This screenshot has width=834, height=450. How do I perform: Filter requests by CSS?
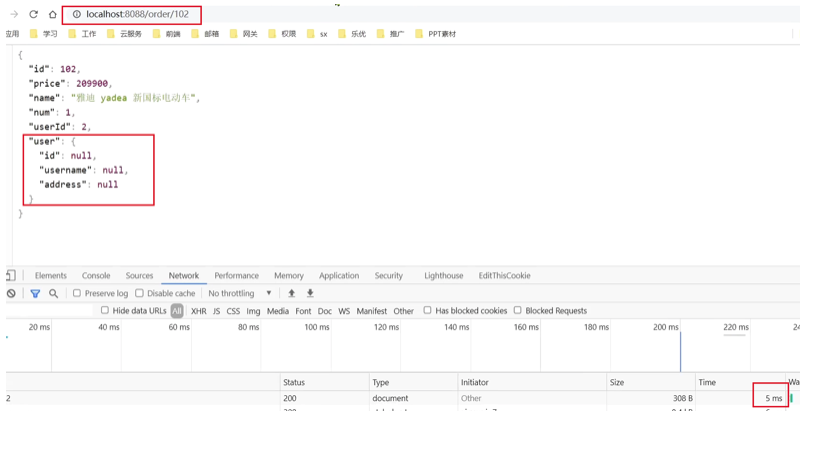point(233,311)
